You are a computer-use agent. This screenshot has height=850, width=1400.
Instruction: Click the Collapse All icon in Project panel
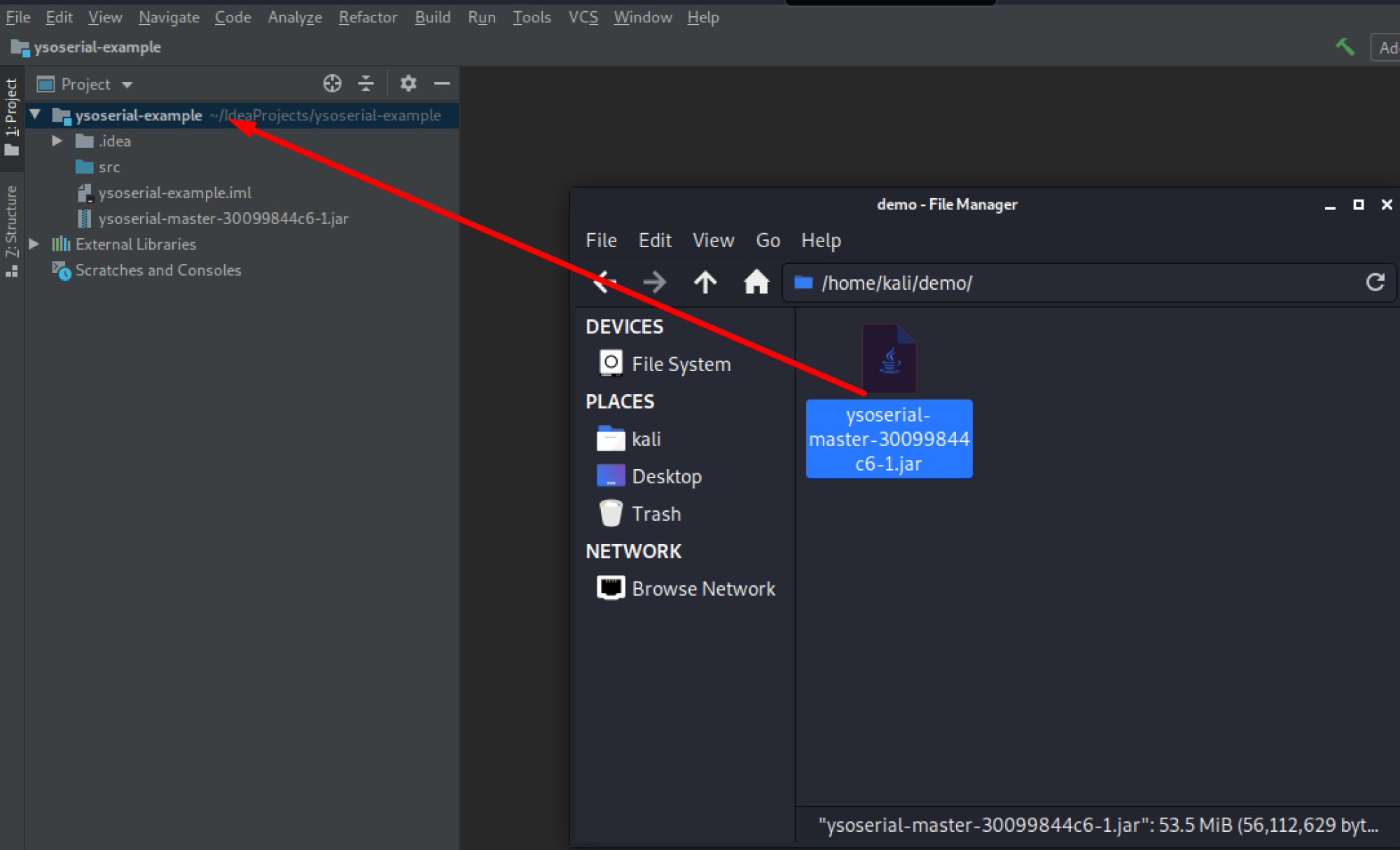pyautogui.click(x=366, y=83)
